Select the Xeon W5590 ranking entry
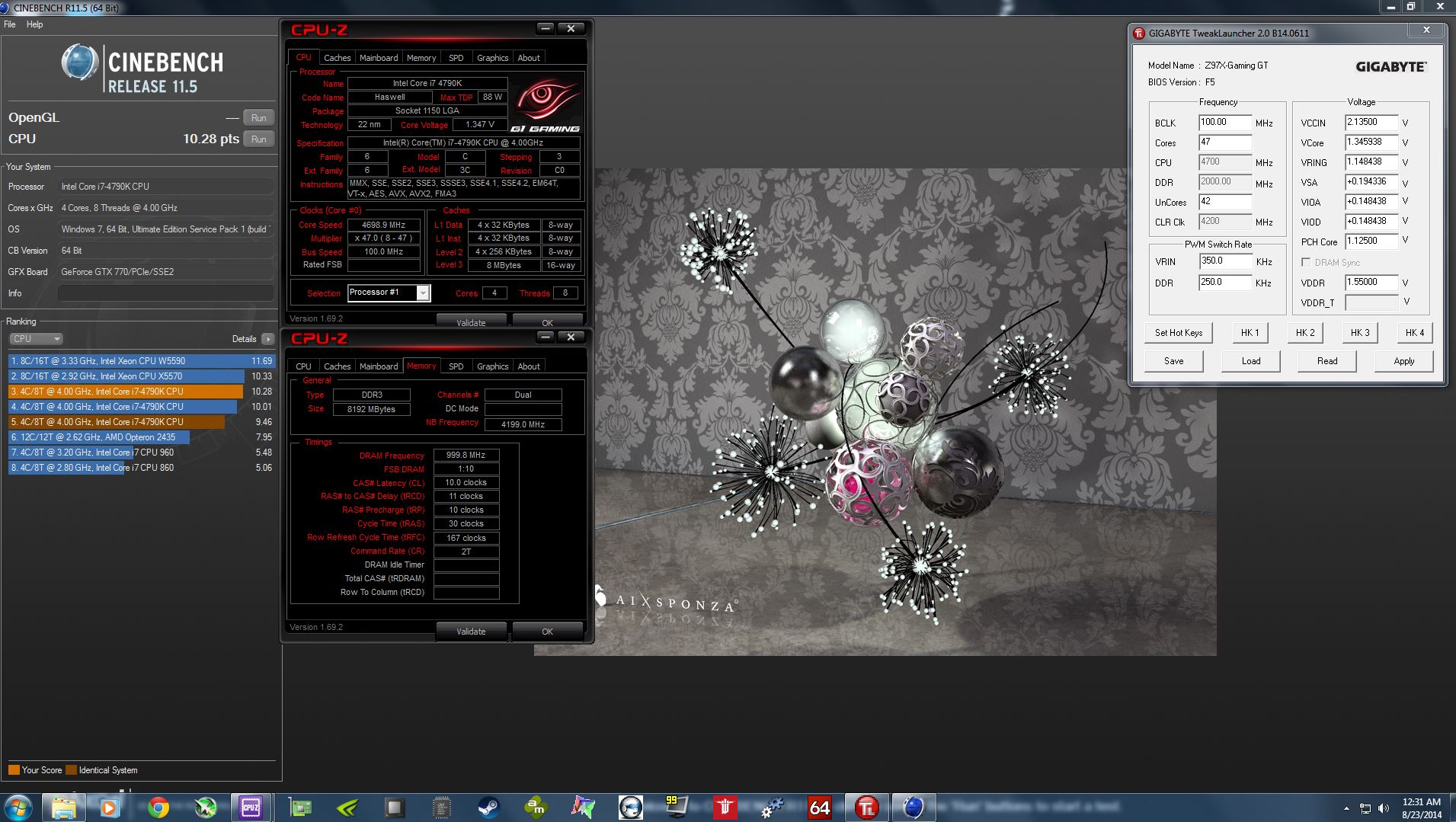The image size is (1456, 822). (x=141, y=361)
